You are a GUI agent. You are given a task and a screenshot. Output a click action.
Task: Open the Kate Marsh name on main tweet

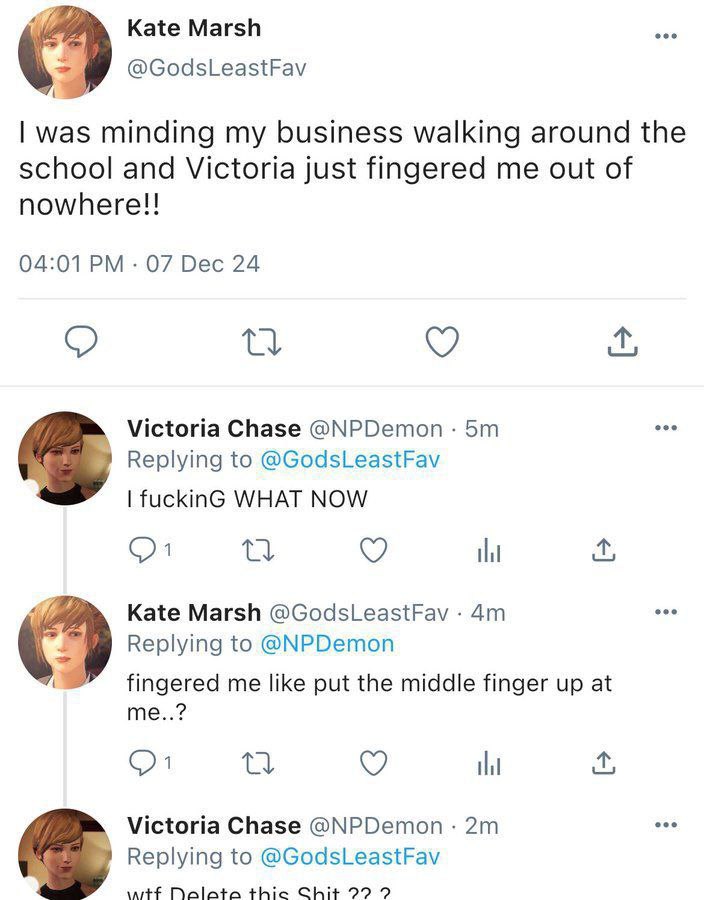click(194, 28)
